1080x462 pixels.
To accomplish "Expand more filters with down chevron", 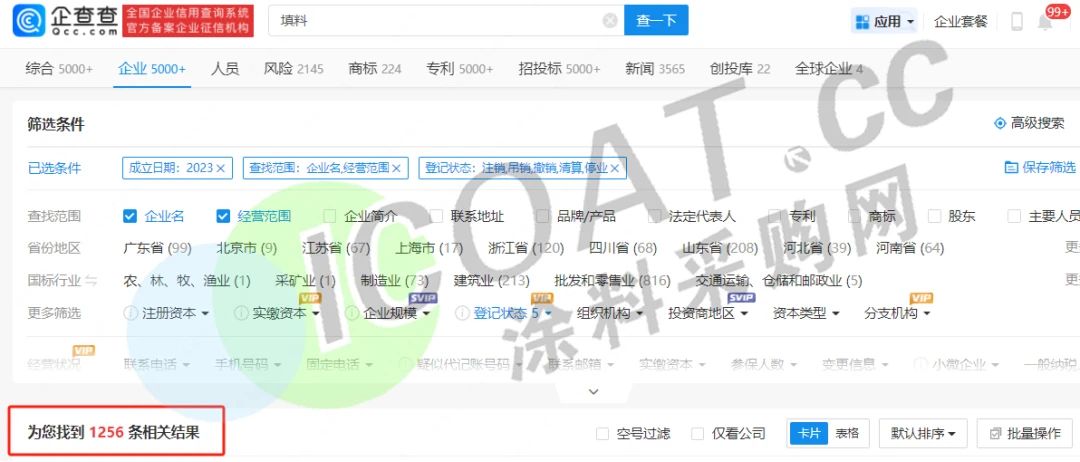I will coord(593,391).
